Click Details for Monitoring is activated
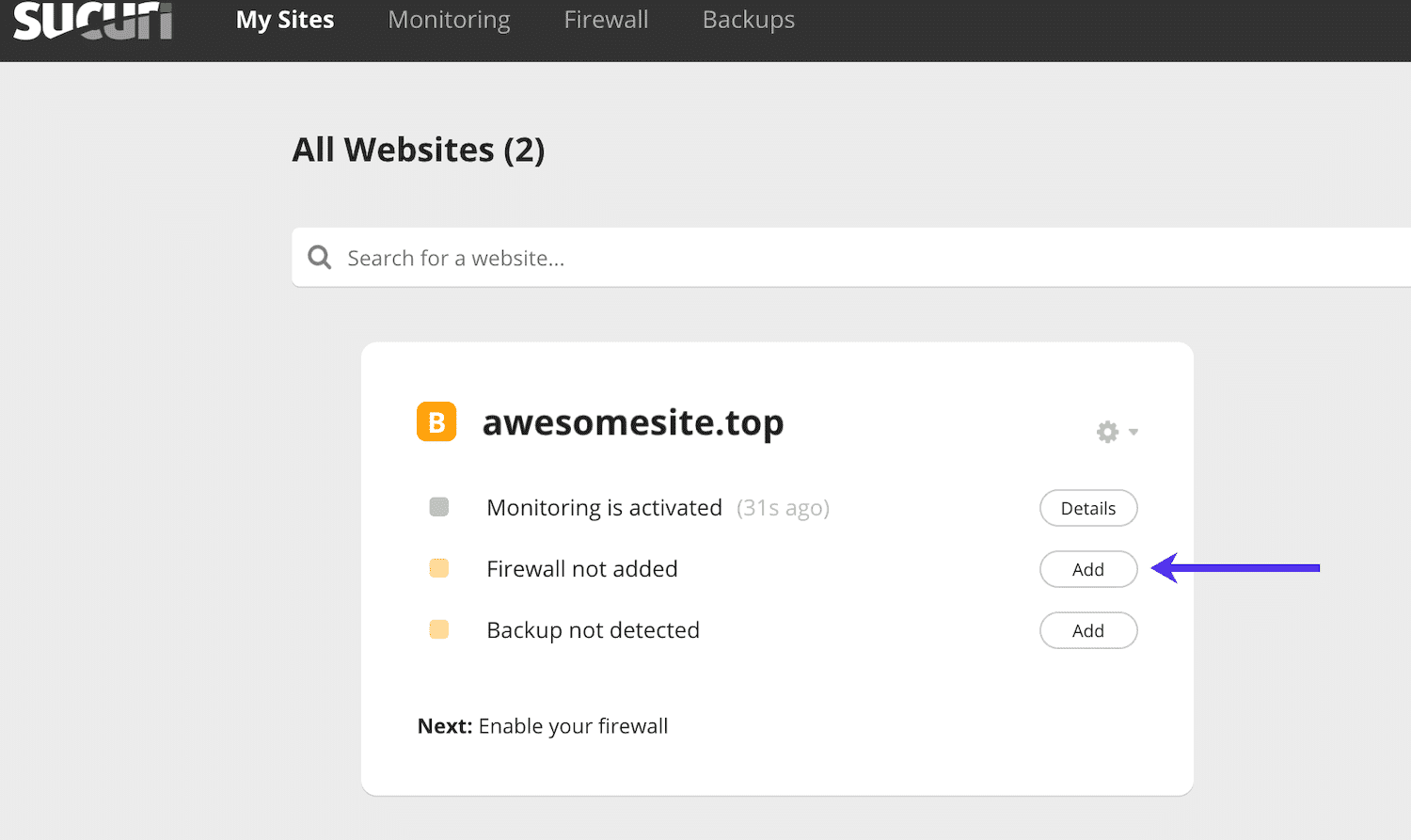Image resolution: width=1411 pixels, height=840 pixels. [x=1088, y=508]
